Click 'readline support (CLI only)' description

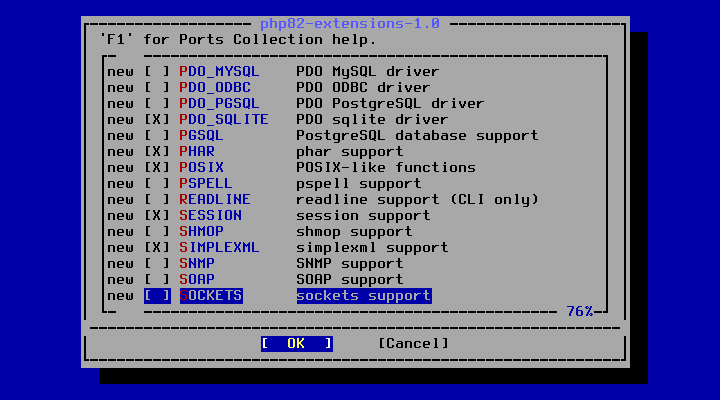pos(417,200)
